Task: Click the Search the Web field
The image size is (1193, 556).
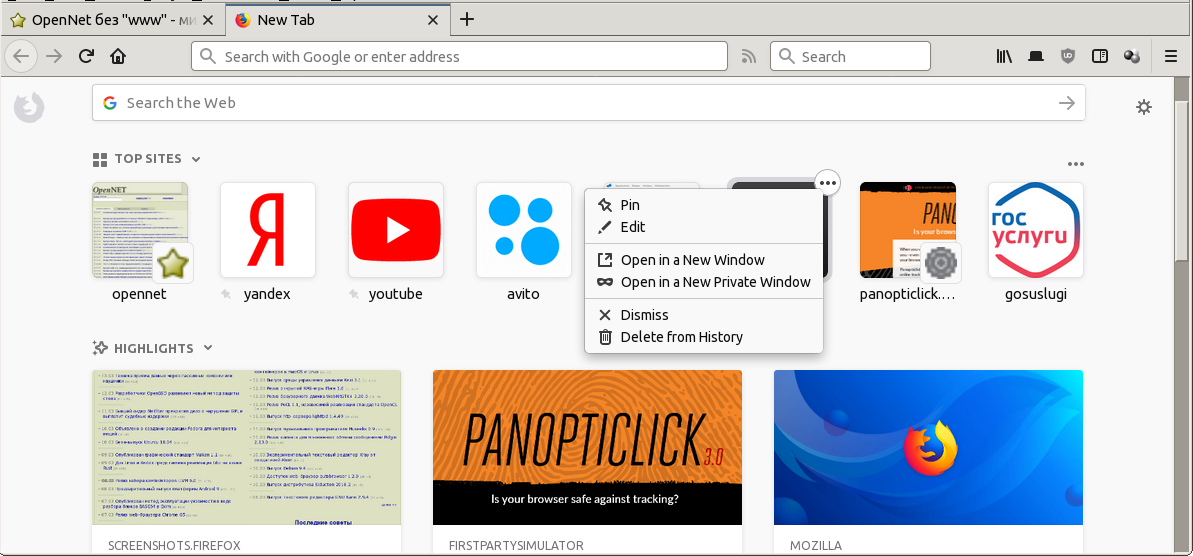Action: coord(588,103)
